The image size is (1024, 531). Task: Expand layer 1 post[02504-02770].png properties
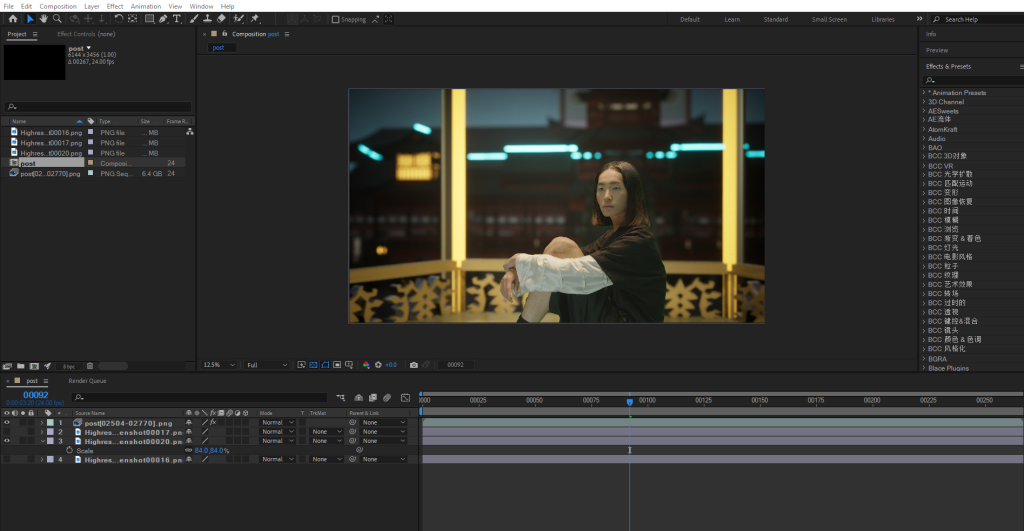[42, 423]
